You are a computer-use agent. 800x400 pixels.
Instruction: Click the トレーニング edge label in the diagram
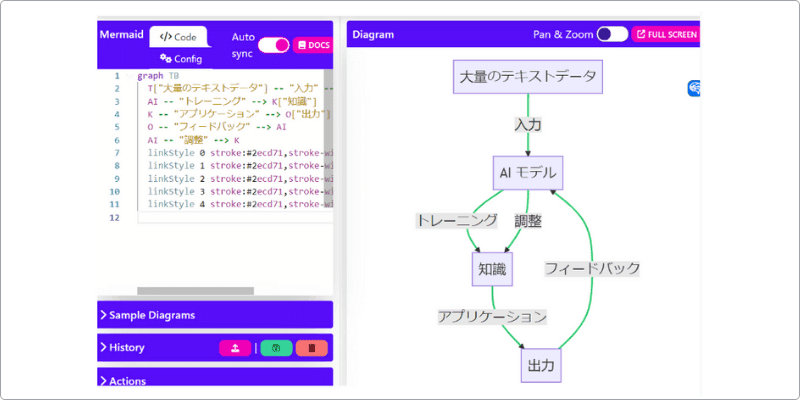pos(457,221)
